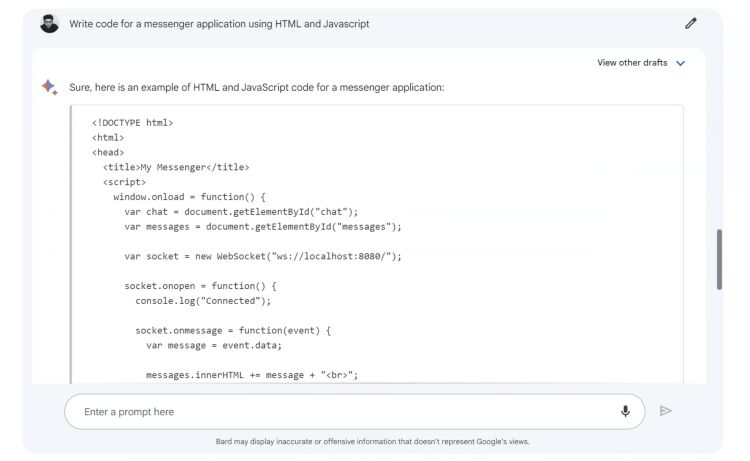Click the window.onload function line

click(190, 197)
